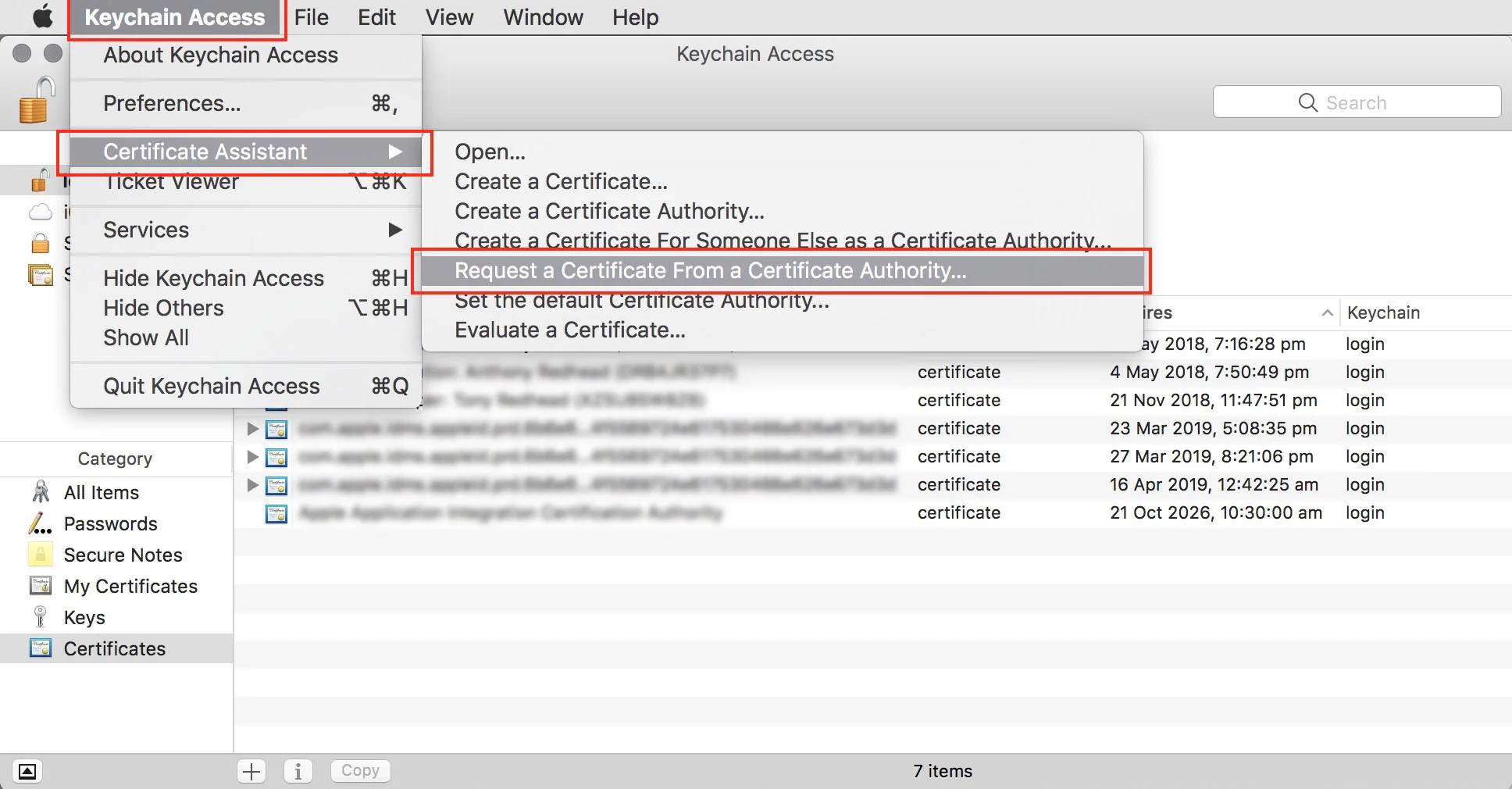This screenshot has width=1512, height=789.
Task: Select the My Certificates category icon
Action: (x=41, y=586)
